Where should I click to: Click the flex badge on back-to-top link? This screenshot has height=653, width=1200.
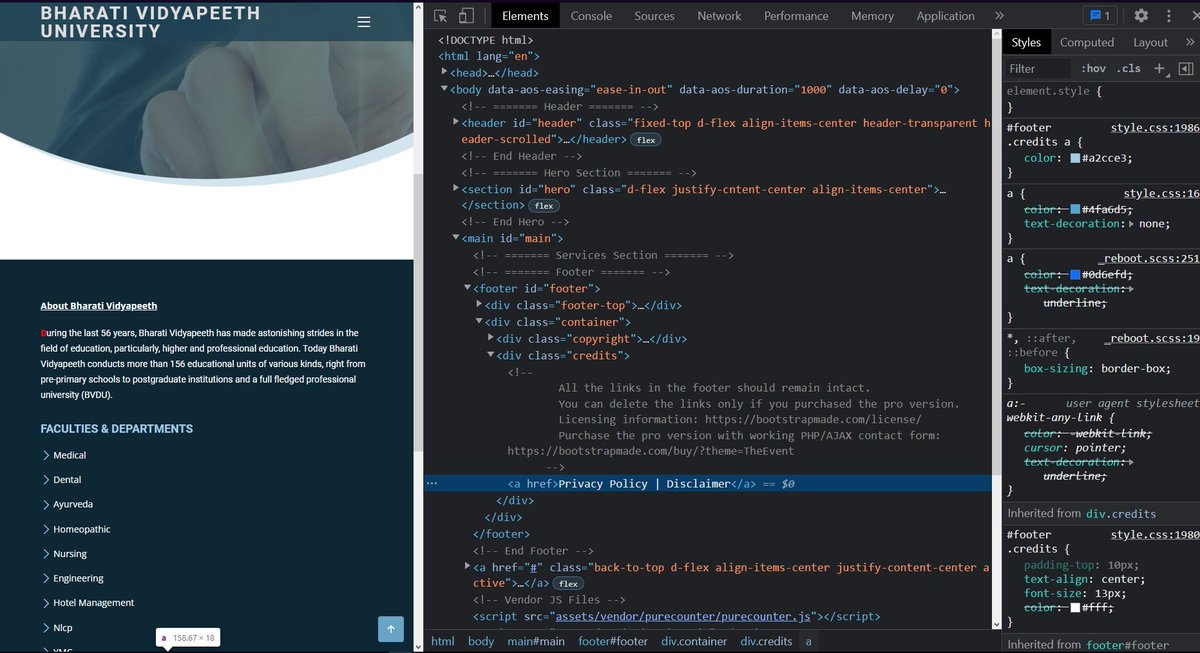pyautogui.click(x=569, y=584)
